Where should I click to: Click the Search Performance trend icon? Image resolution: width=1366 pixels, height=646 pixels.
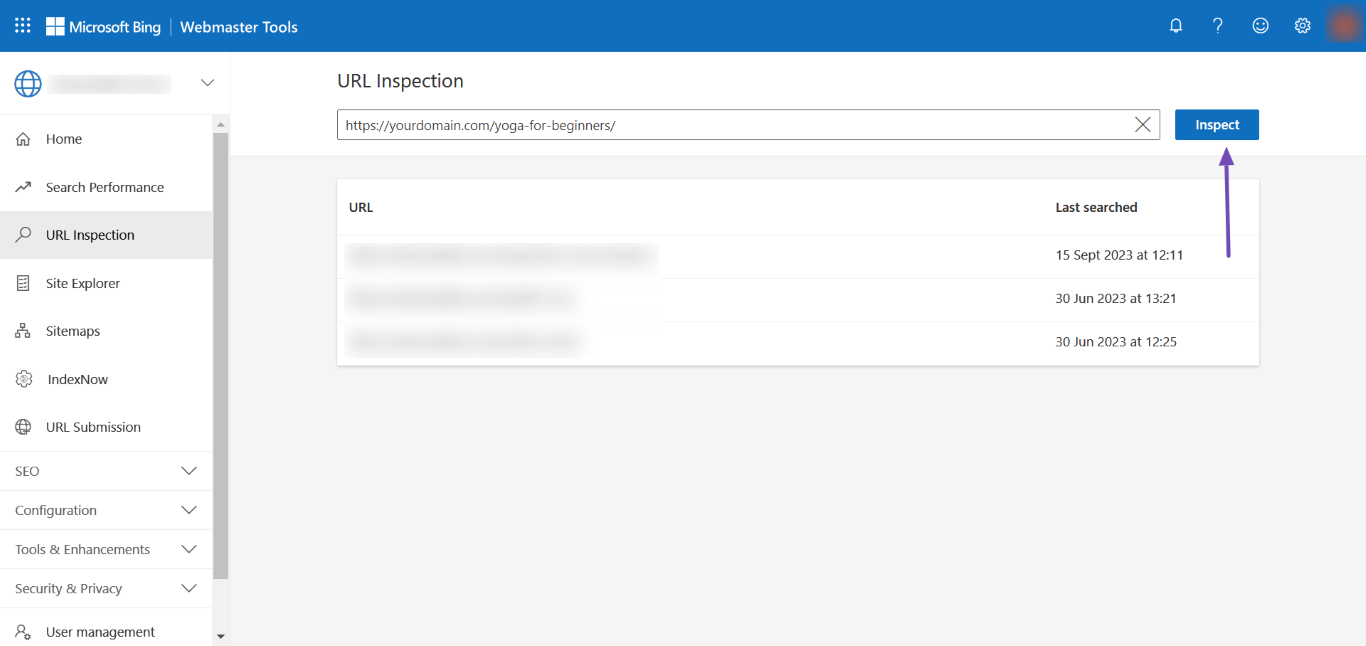point(23,187)
